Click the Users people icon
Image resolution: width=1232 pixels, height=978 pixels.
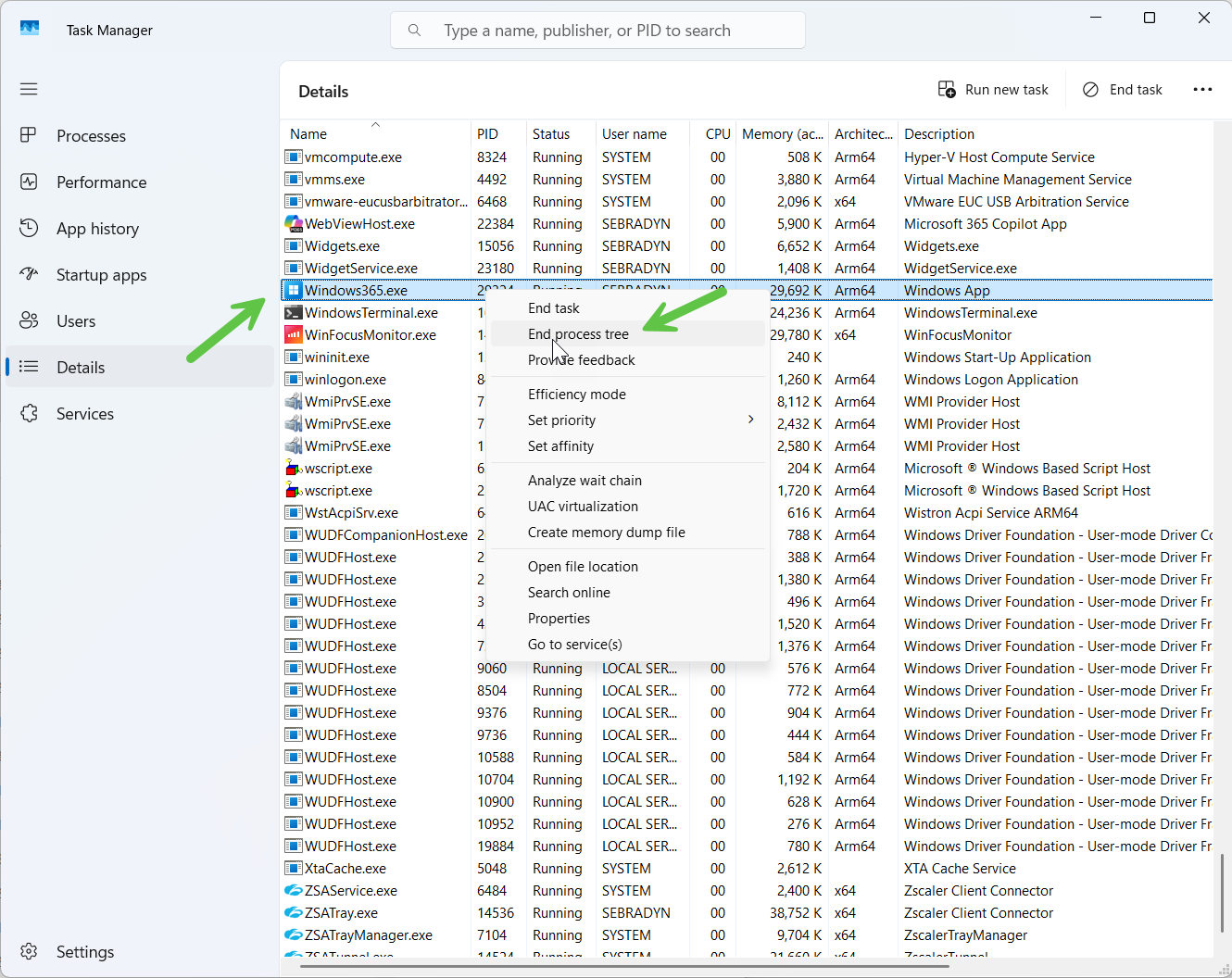(29, 320)
